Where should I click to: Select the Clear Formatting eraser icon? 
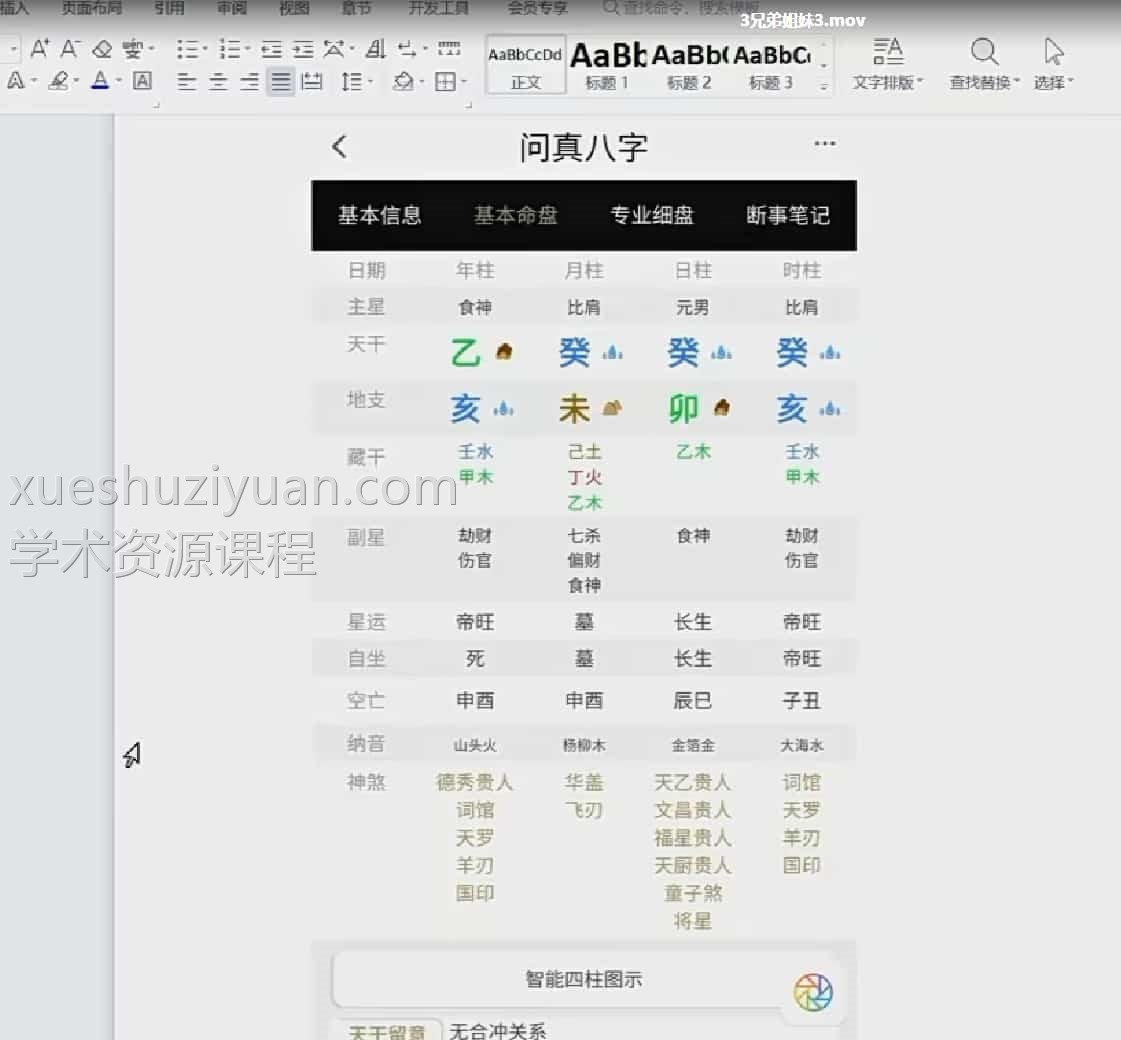103,49
